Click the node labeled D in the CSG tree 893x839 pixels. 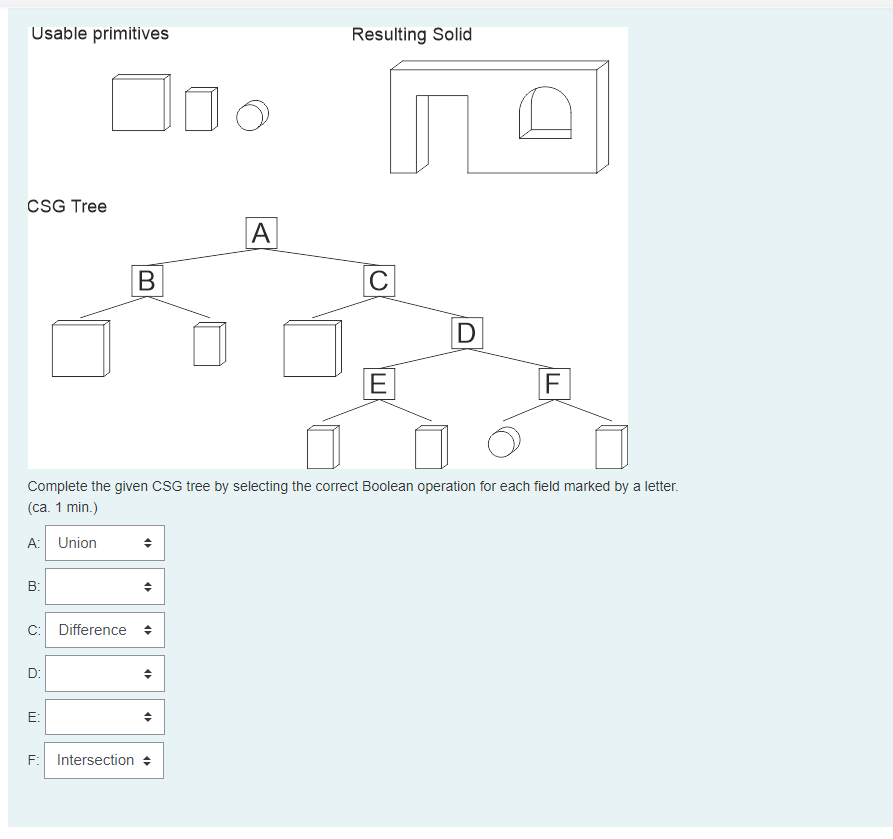pos(464,335)
